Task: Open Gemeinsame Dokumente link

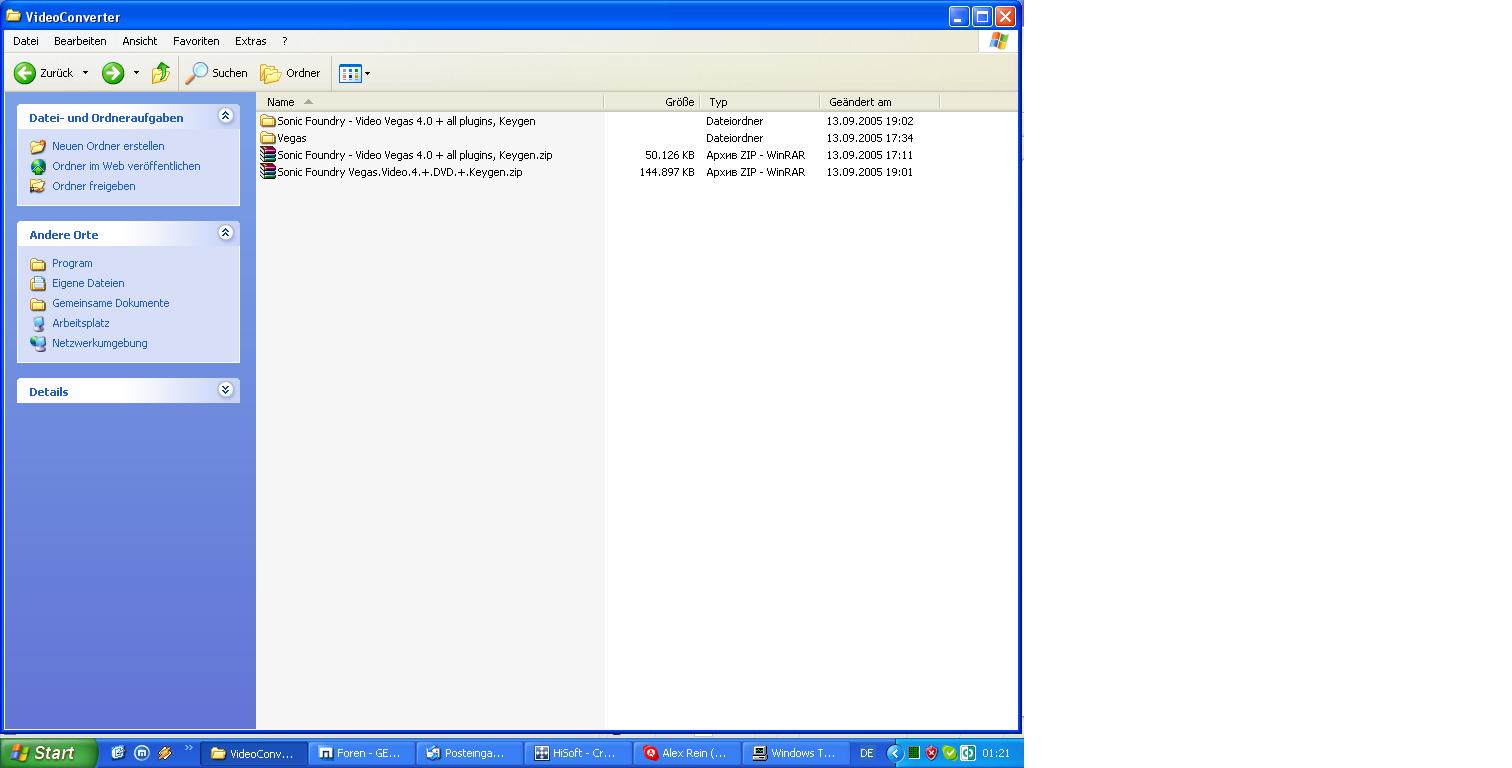Action: tap(111, 303)
